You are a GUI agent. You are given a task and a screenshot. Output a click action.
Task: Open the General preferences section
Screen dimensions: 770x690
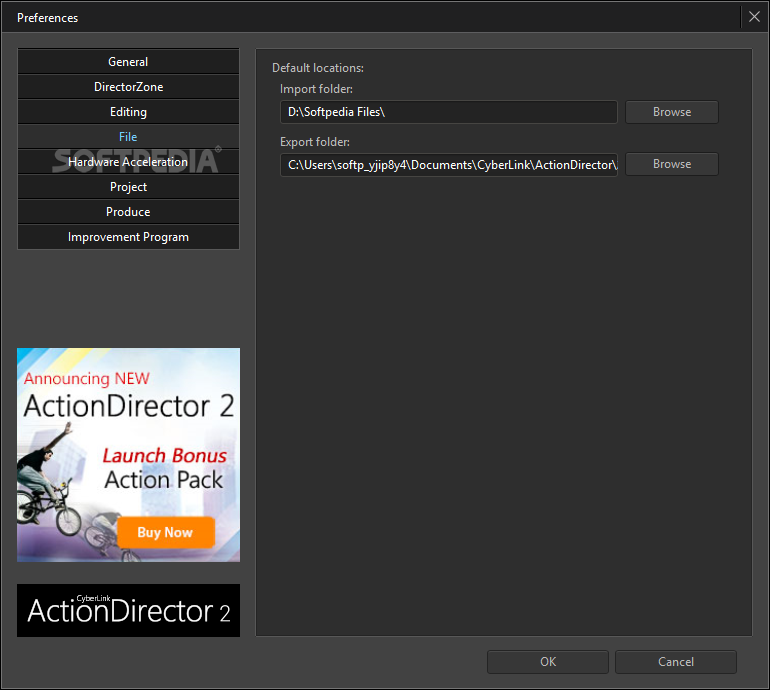pos(128,62)
